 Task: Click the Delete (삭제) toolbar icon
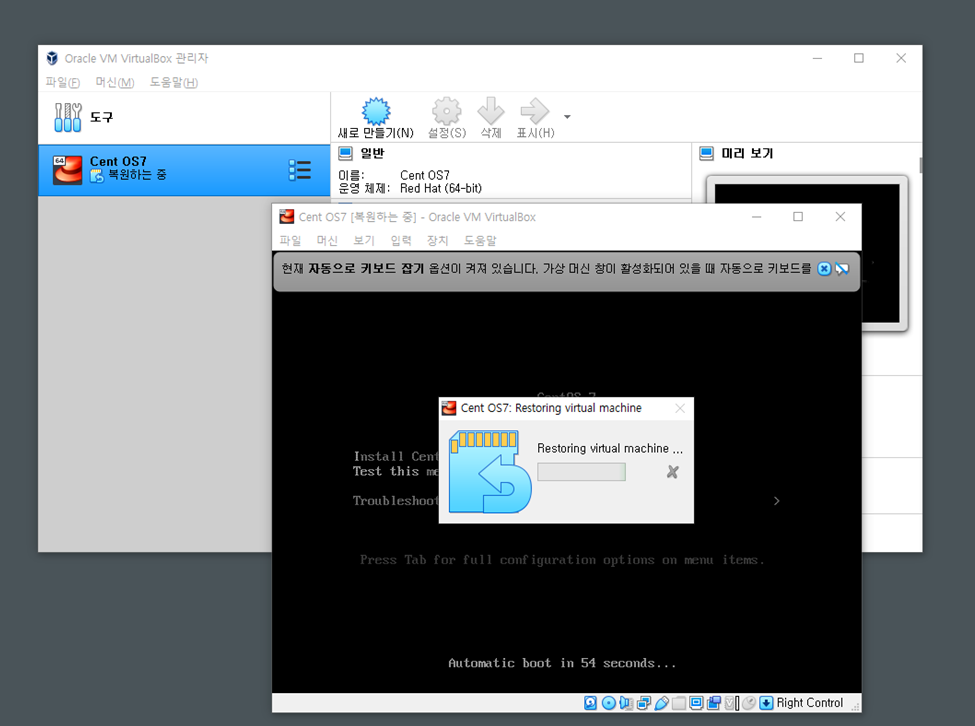point(491,111)
